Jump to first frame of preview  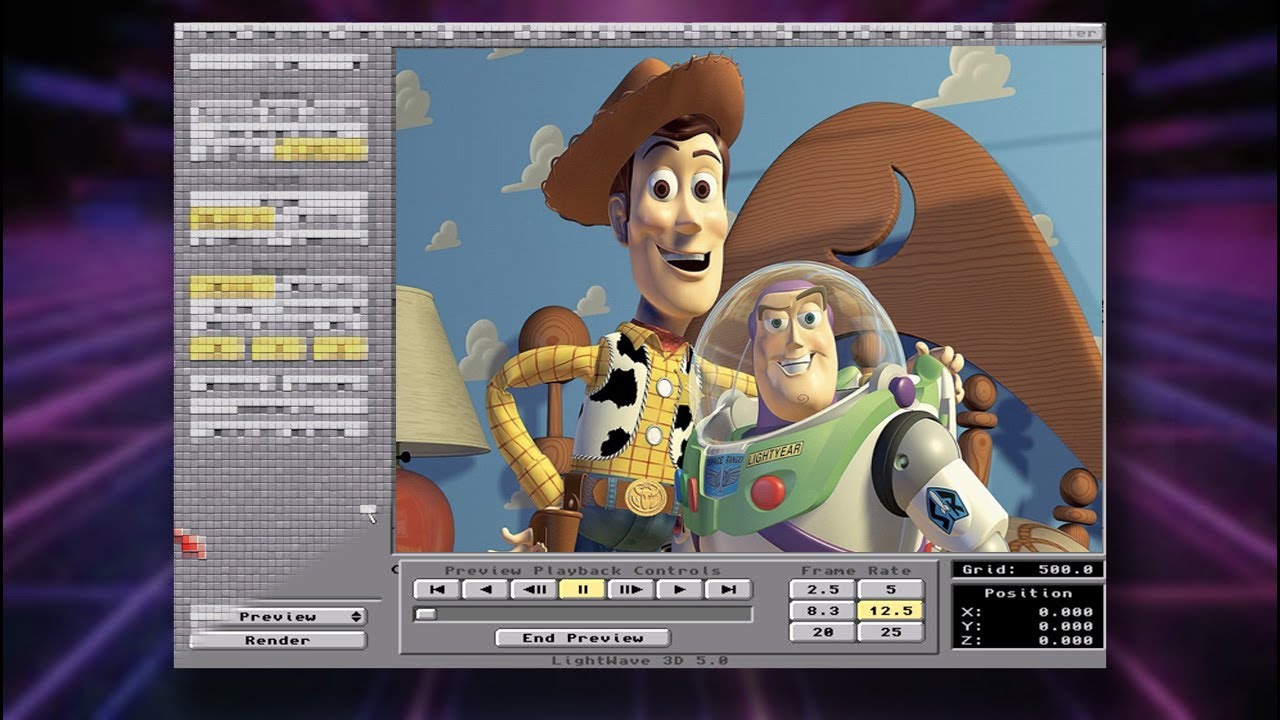436,590
